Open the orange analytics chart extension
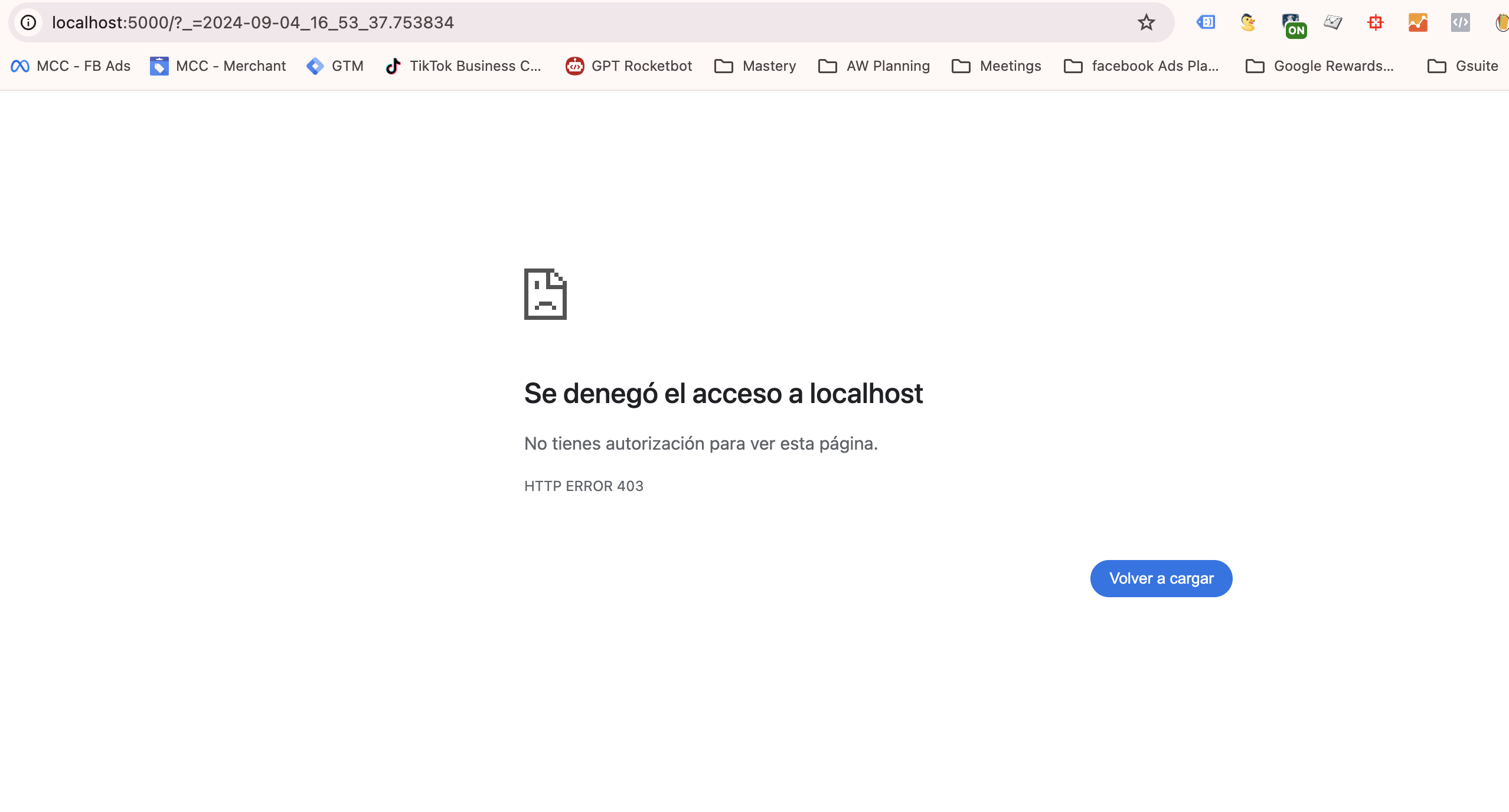Screen dimensions: 1509x812 (1418, 22)
